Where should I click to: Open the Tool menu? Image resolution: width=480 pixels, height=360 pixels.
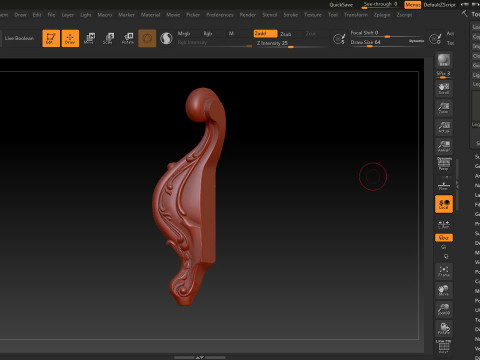[333, 15]
